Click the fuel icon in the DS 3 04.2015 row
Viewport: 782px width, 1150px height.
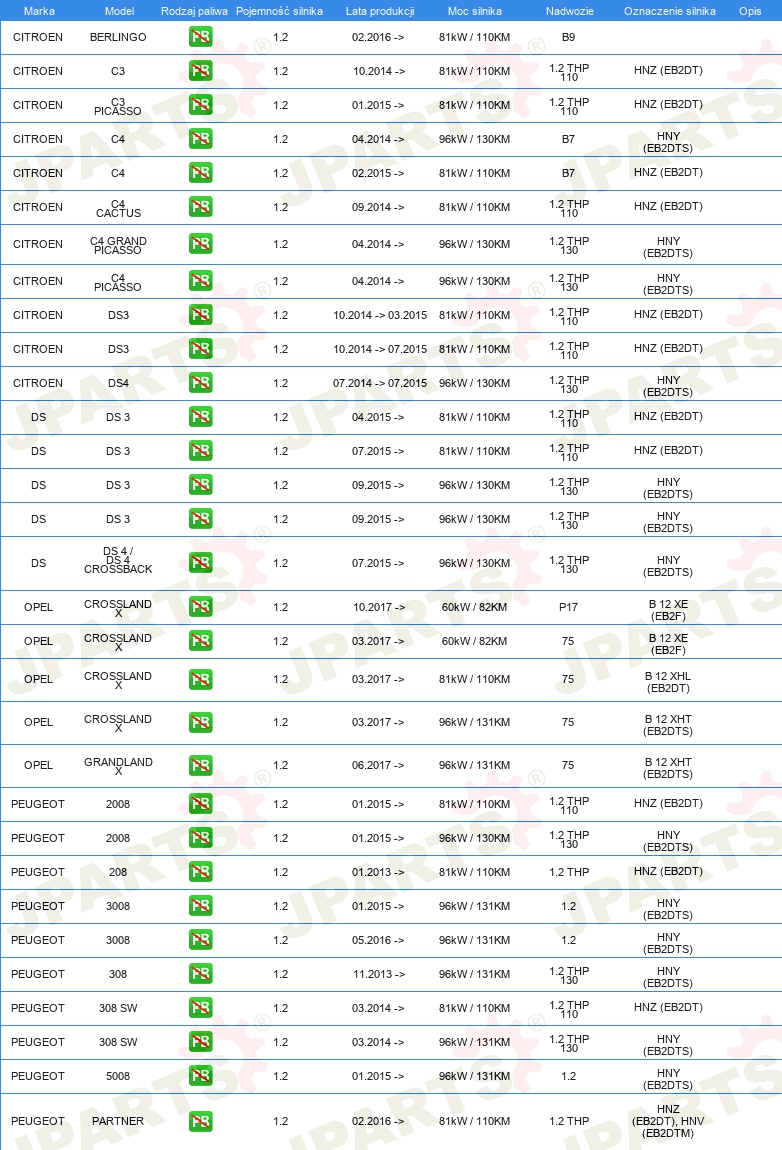click(200, 417)
